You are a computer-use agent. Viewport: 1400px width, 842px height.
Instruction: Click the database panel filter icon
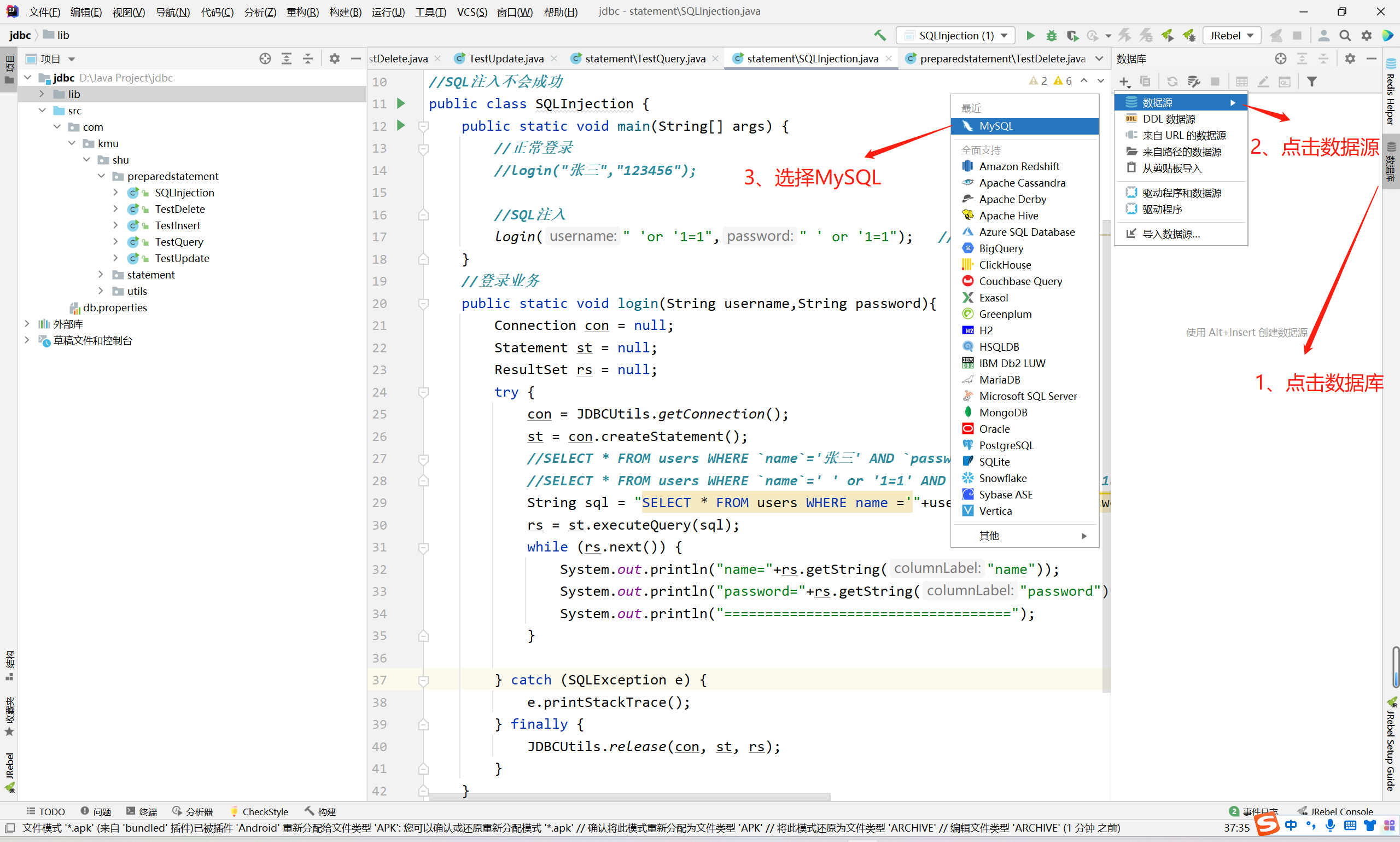click(x=1311, y=82)
